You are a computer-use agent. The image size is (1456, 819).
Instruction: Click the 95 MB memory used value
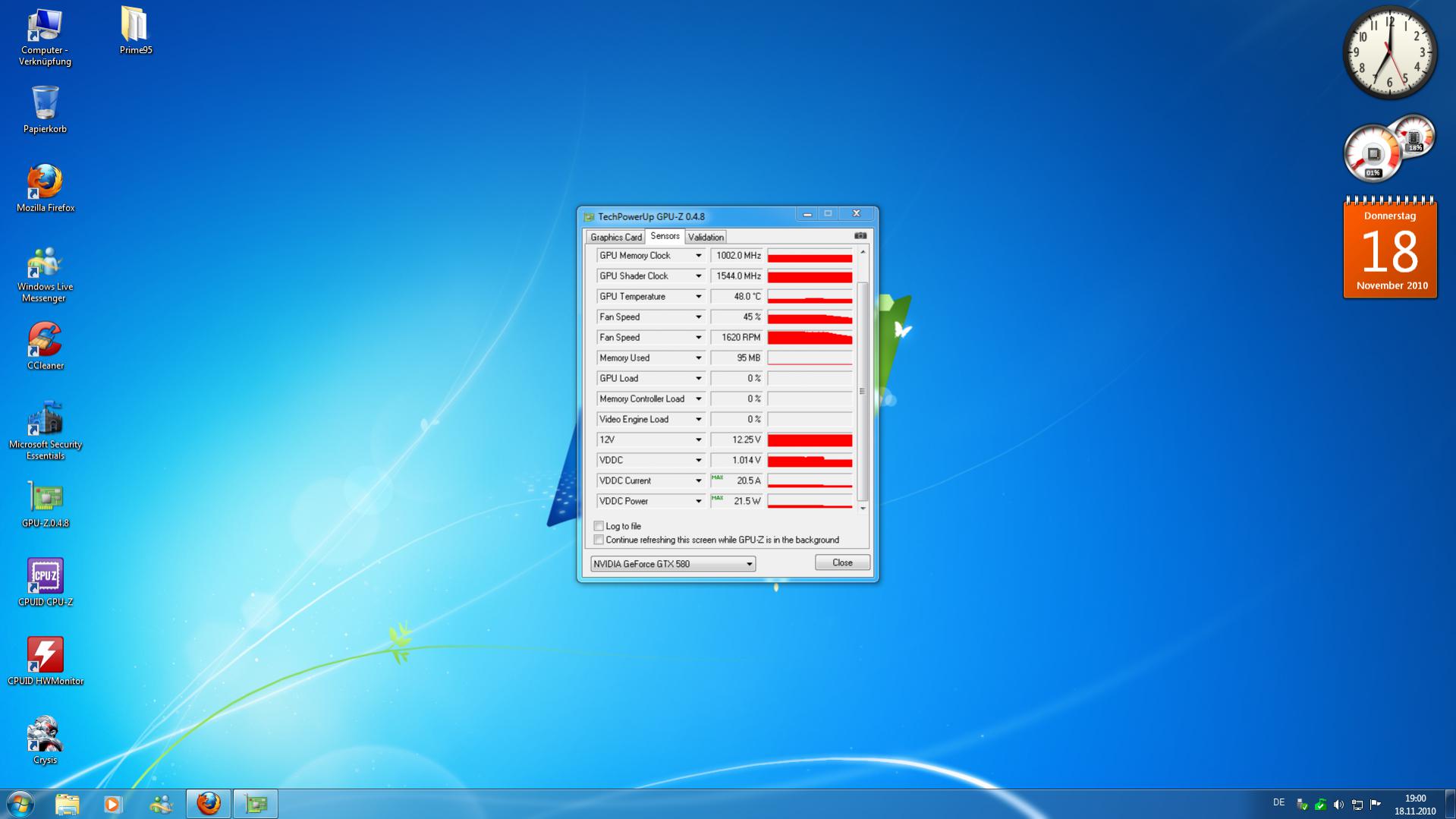pos(737,358)
